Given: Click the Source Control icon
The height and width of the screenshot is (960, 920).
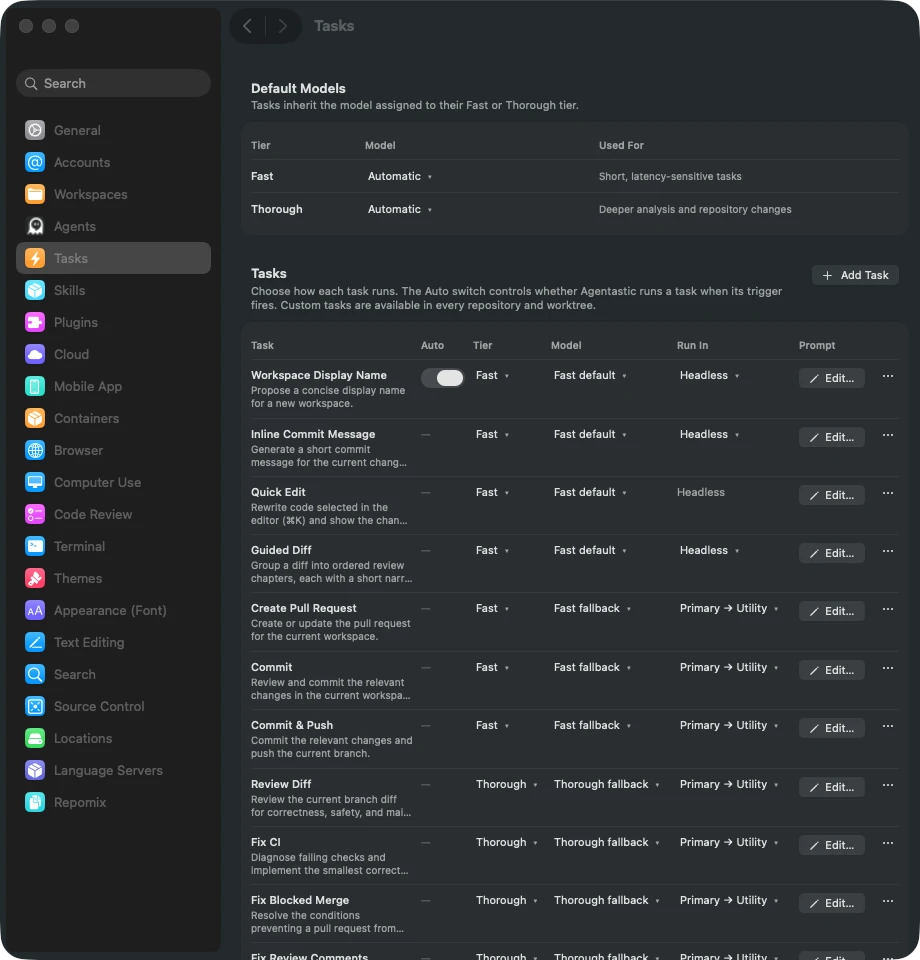Looking at the screenshot, I should click(35, 706).
